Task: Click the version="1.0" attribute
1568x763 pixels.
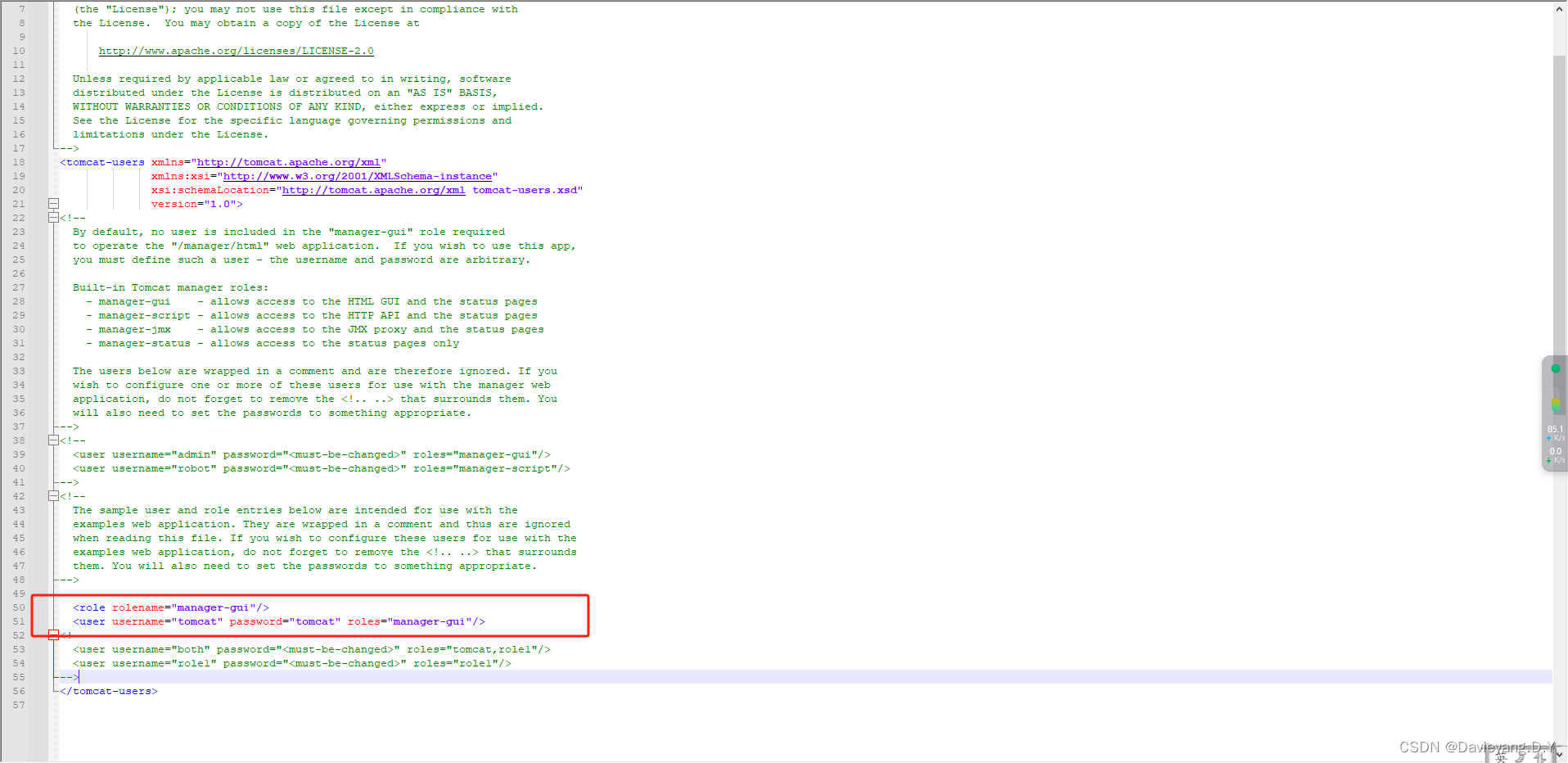Action: (194, 204)
